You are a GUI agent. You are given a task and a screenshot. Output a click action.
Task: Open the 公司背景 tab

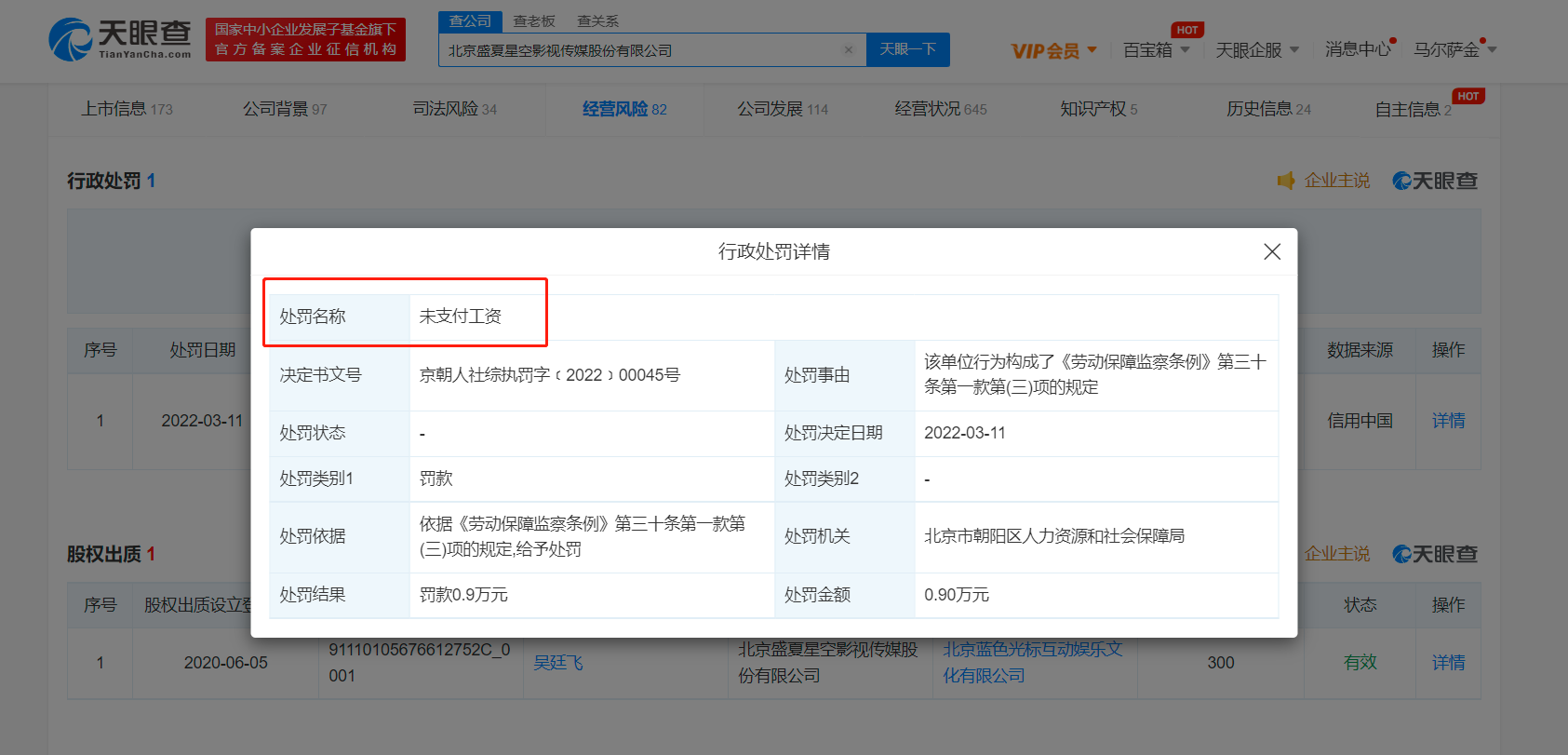(285, 109)
